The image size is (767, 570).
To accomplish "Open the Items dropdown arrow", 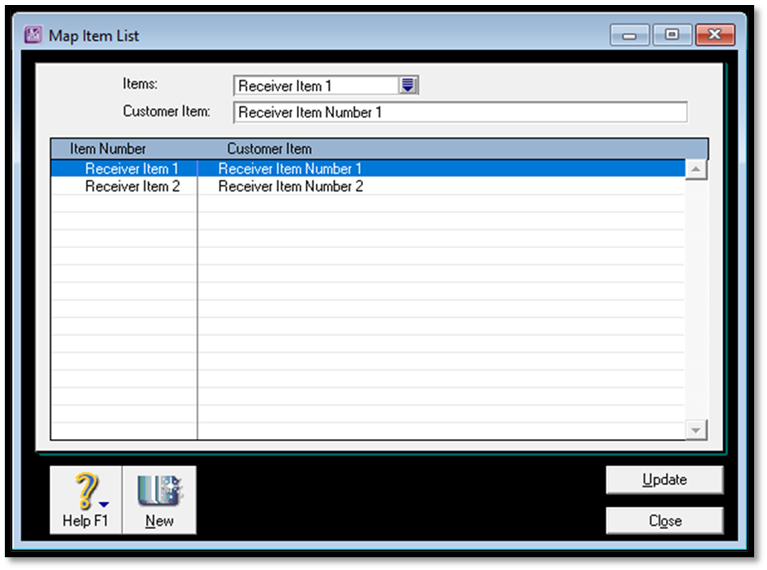I will tap(408, 86).
